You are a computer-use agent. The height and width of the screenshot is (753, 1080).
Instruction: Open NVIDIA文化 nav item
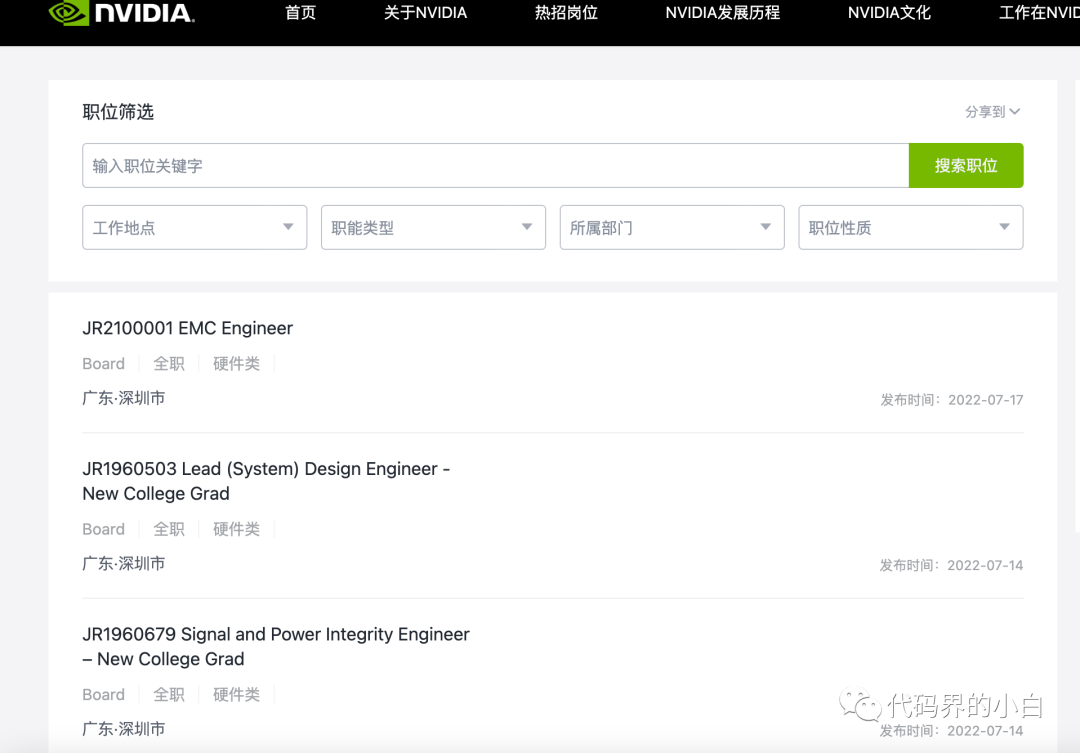889,12
